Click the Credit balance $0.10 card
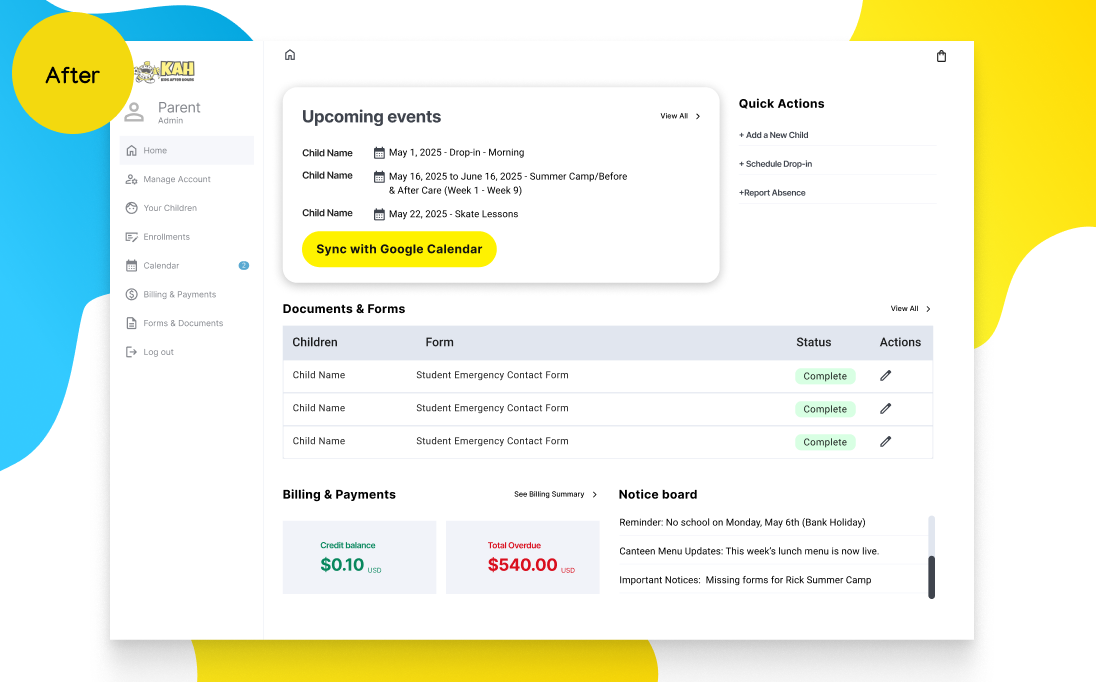 (x=359, y=557)
